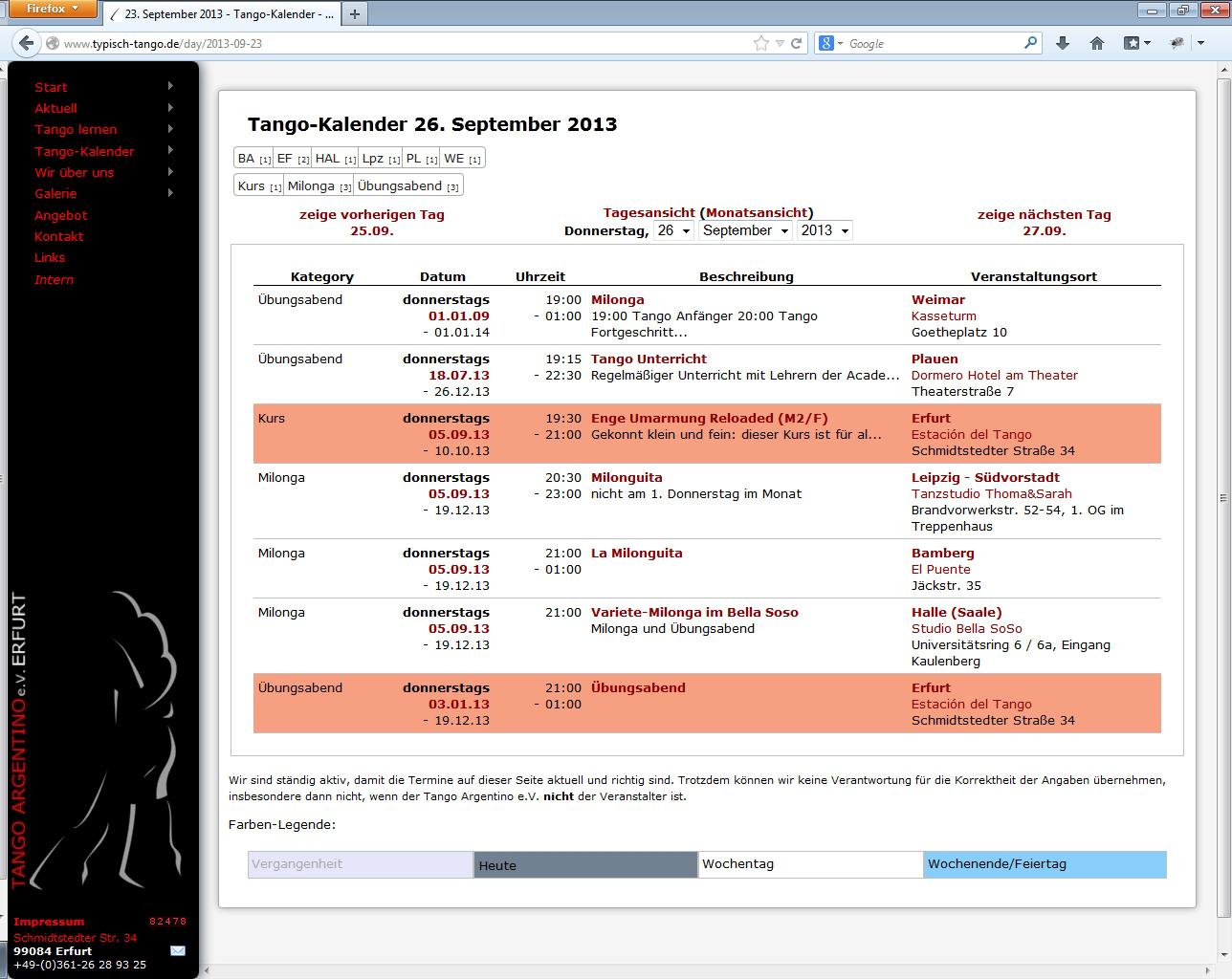This screenshot has height=979, width=1232.
Task: Open a new tab with plus button
Action: pos(355,13)
